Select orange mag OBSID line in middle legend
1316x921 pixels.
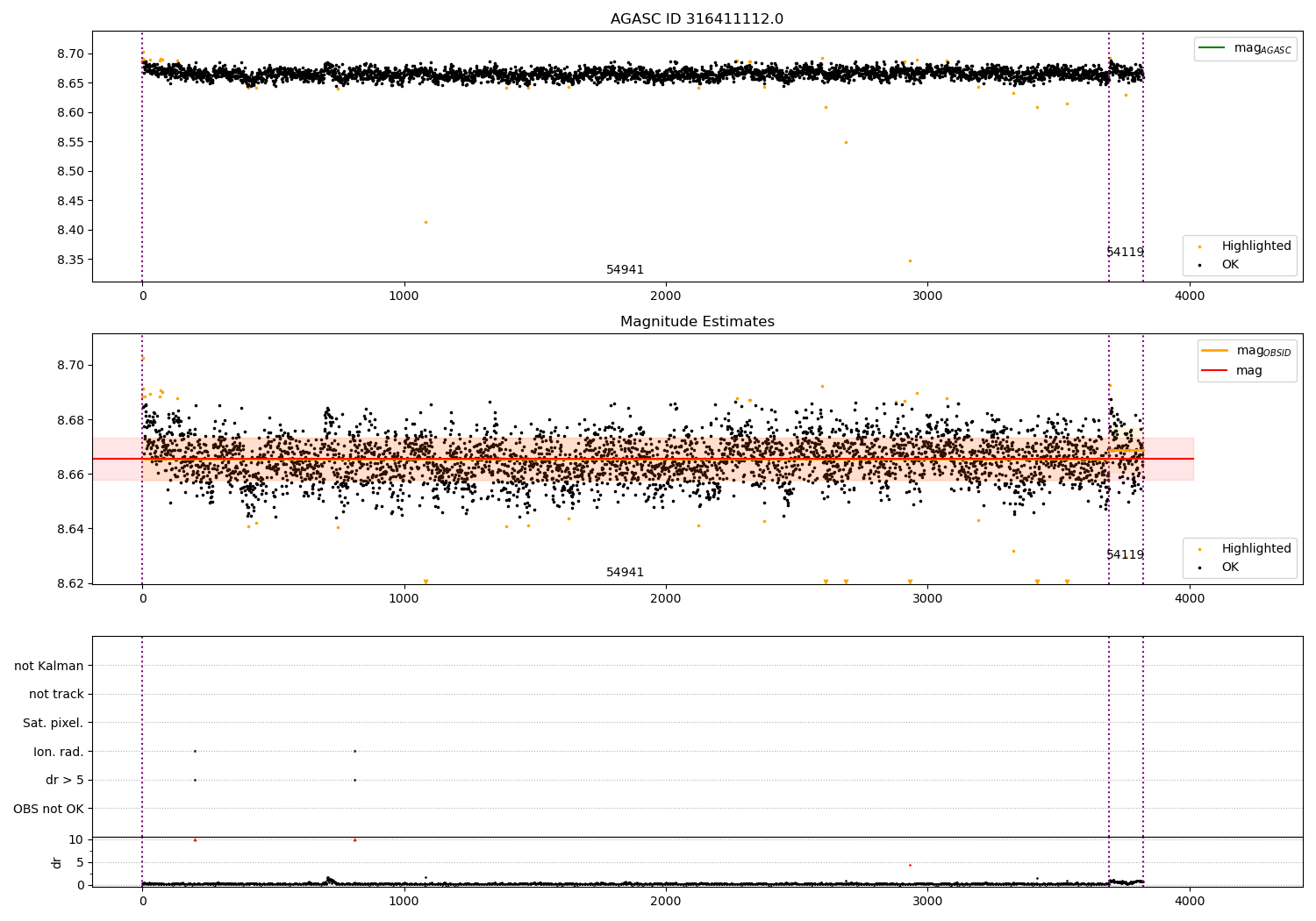[1215, 351]
